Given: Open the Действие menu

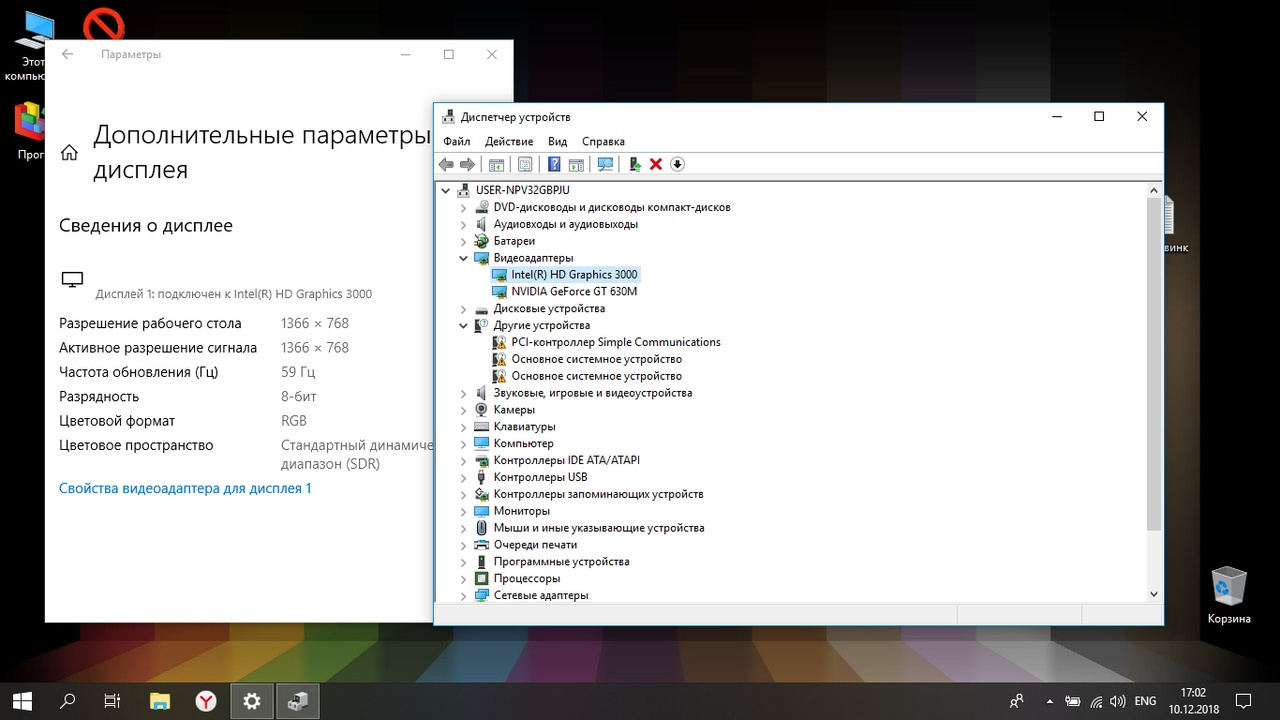Looking at the screenshot, I should click(509, 141).
